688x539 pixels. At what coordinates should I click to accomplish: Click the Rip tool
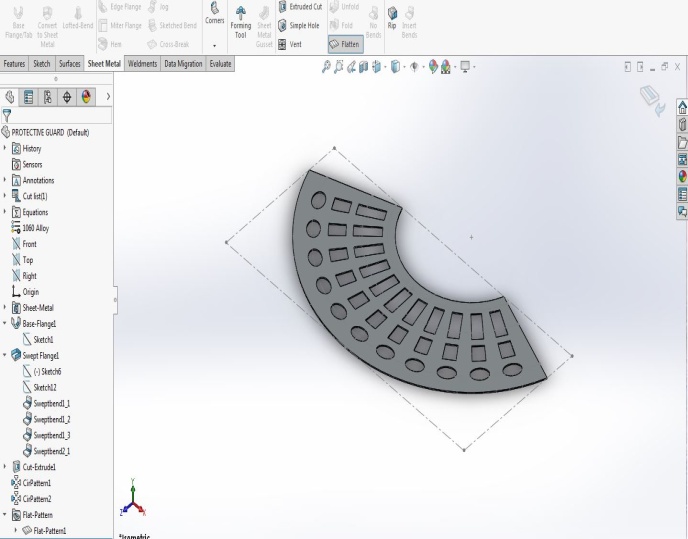point(392,18)
